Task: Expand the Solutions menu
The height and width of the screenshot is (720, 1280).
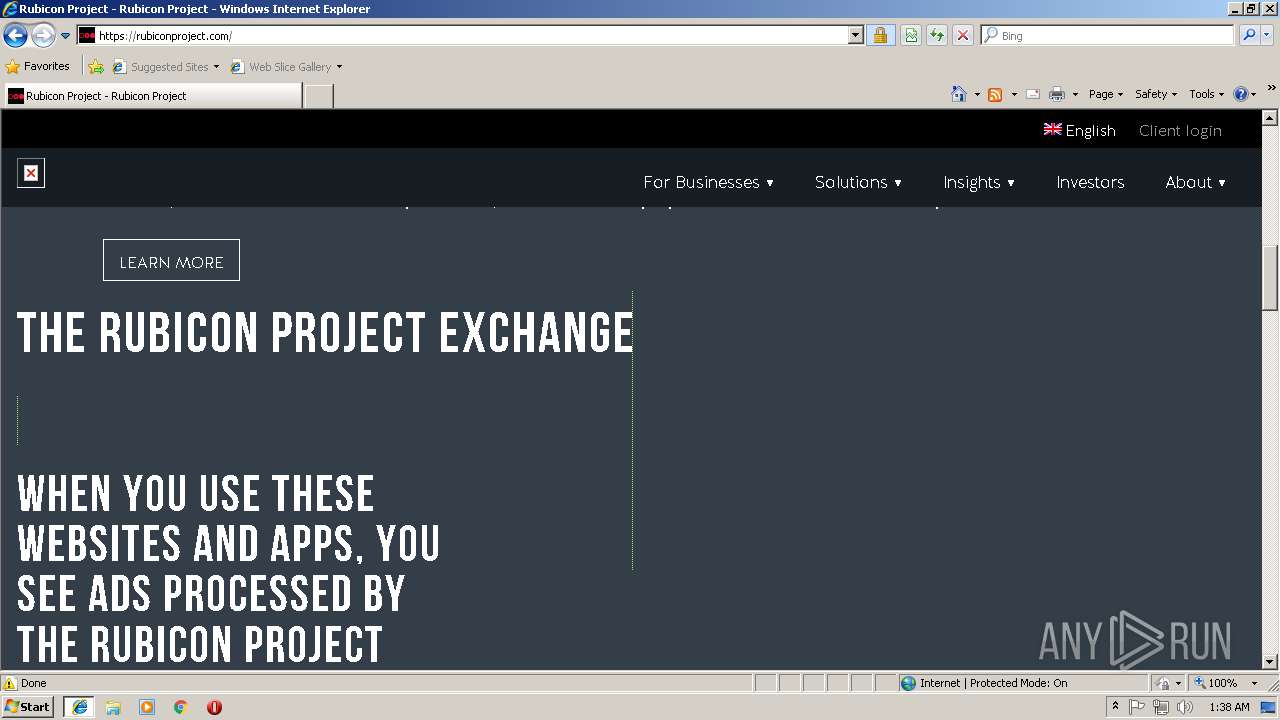Action: coord(858,182)
